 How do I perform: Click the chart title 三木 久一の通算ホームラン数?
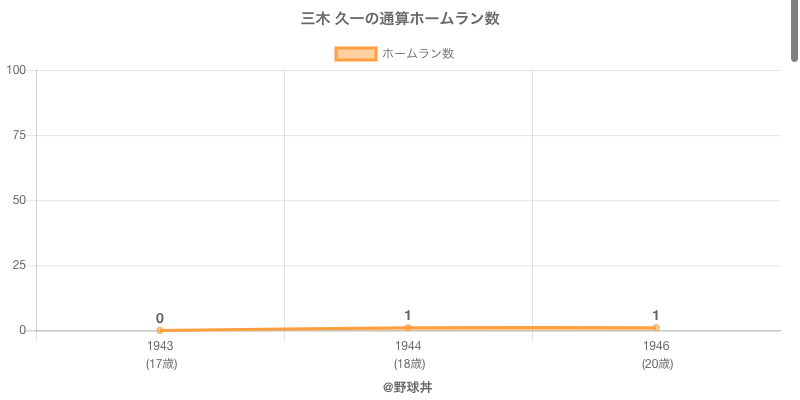tap(400, 19)
